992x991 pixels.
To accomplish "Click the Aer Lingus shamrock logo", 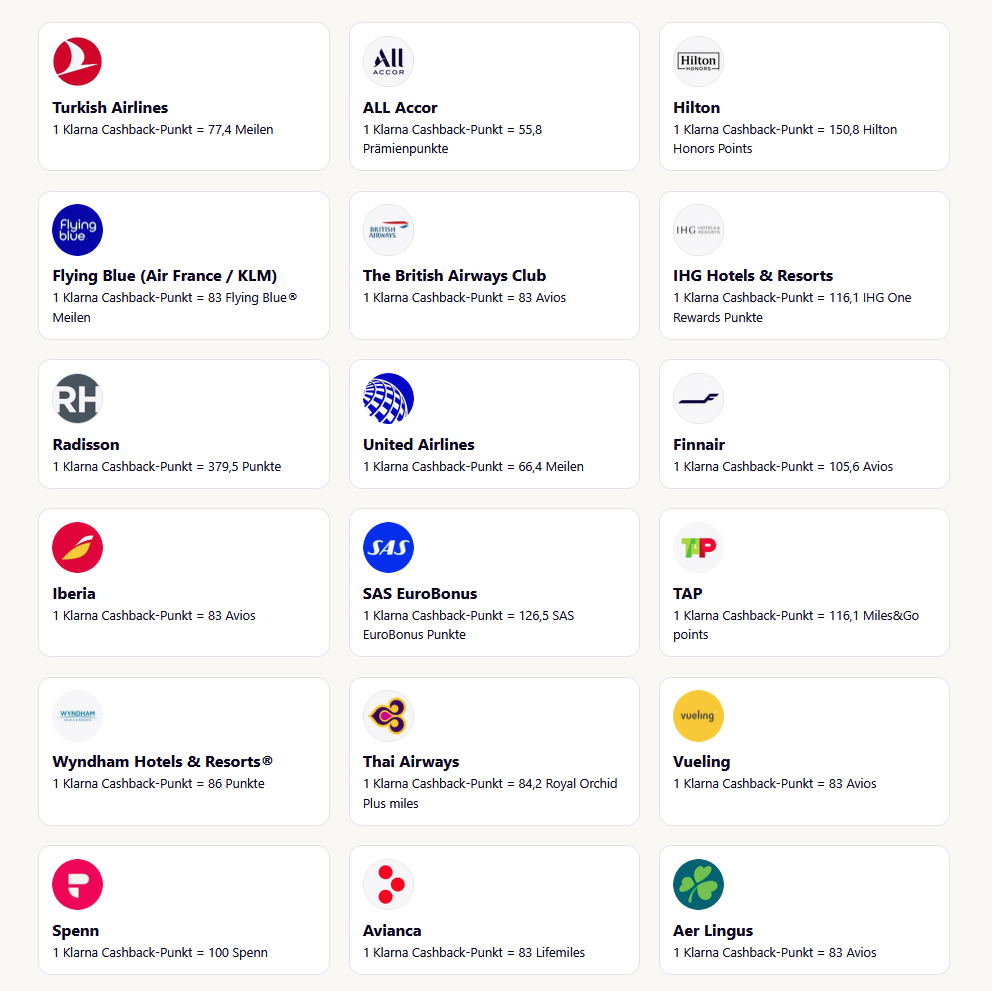I will [698, 884].
